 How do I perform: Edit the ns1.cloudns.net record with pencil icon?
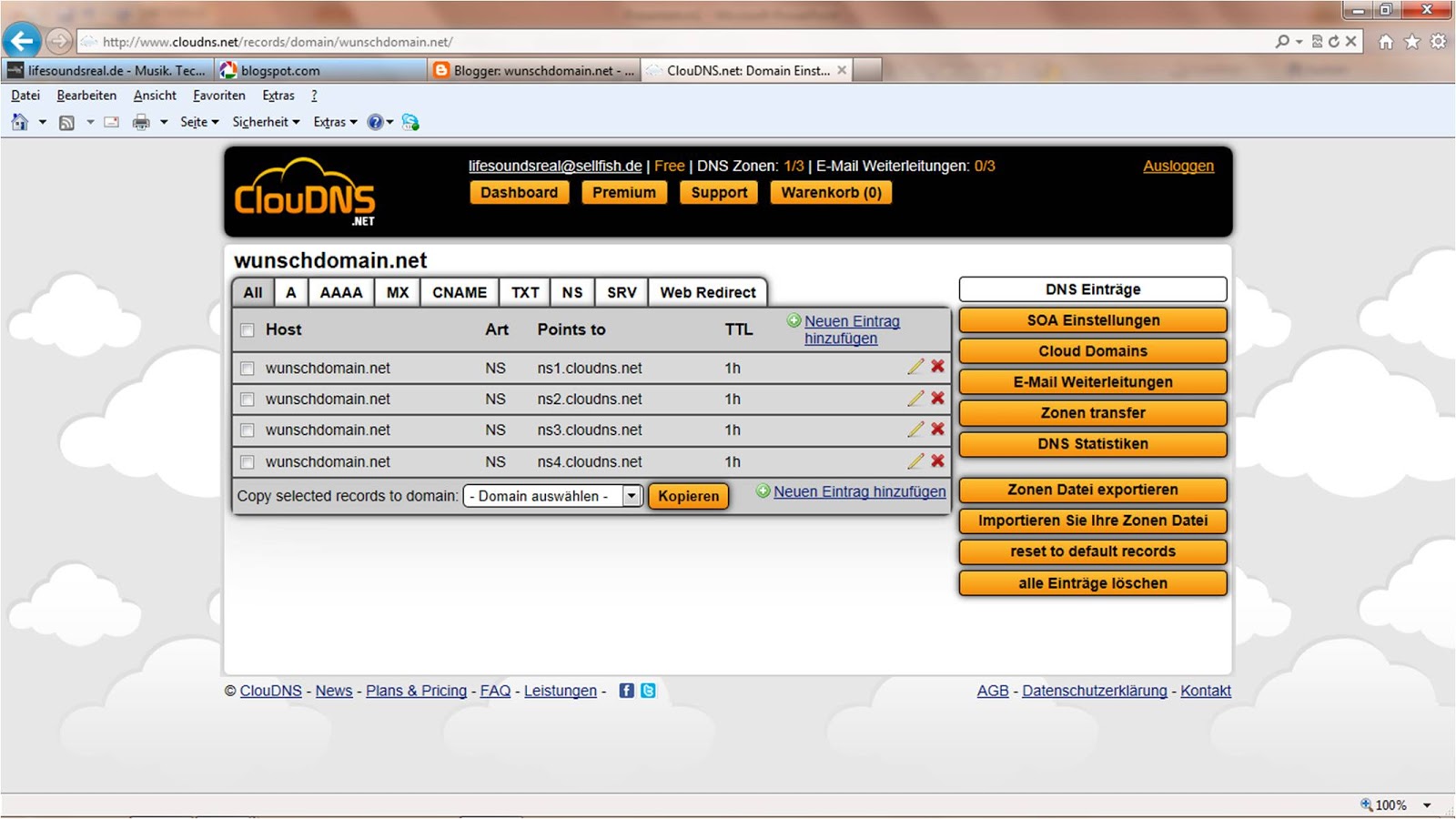click(x=915, y=367)
